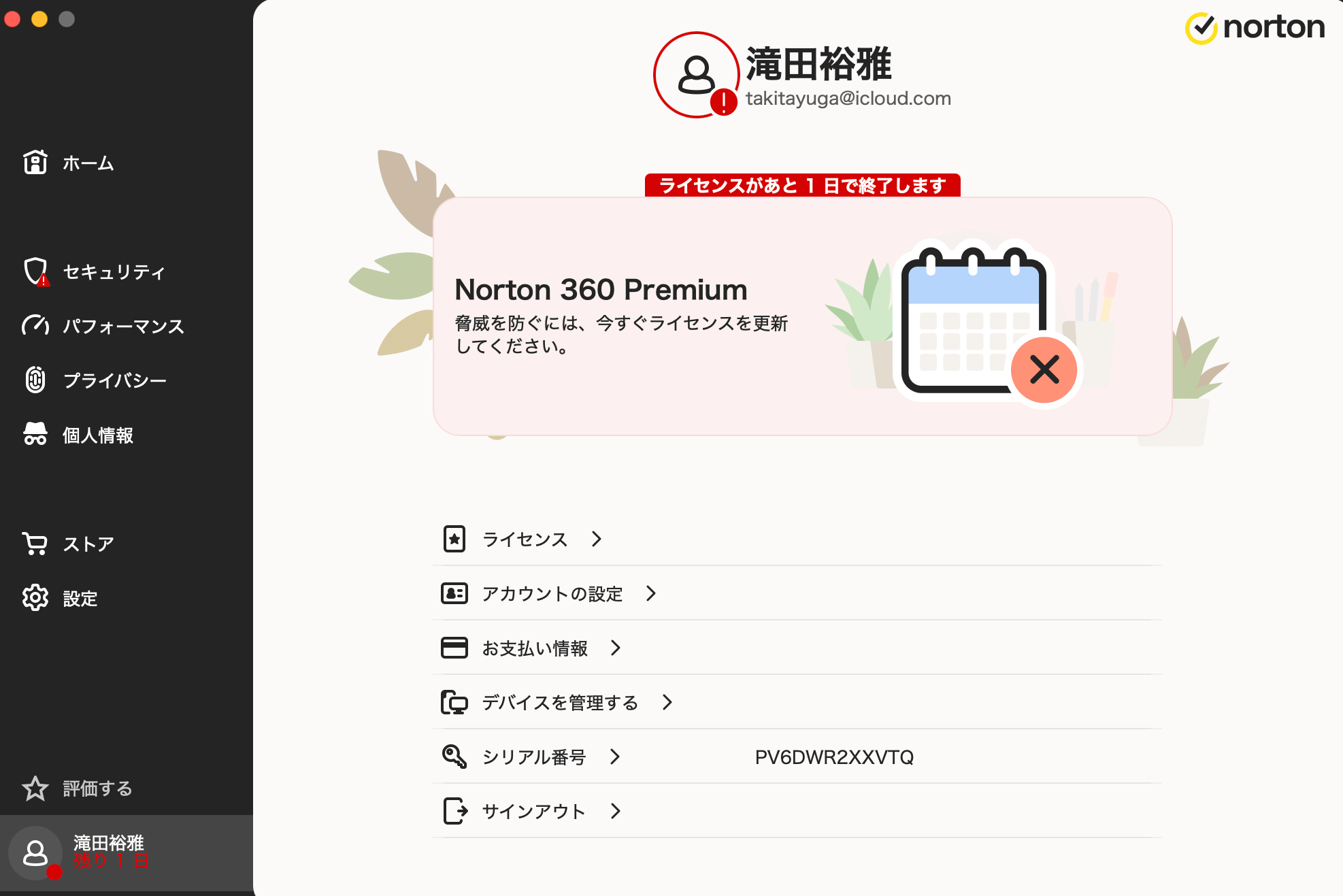Open アカウントの設定 row label

552,594
